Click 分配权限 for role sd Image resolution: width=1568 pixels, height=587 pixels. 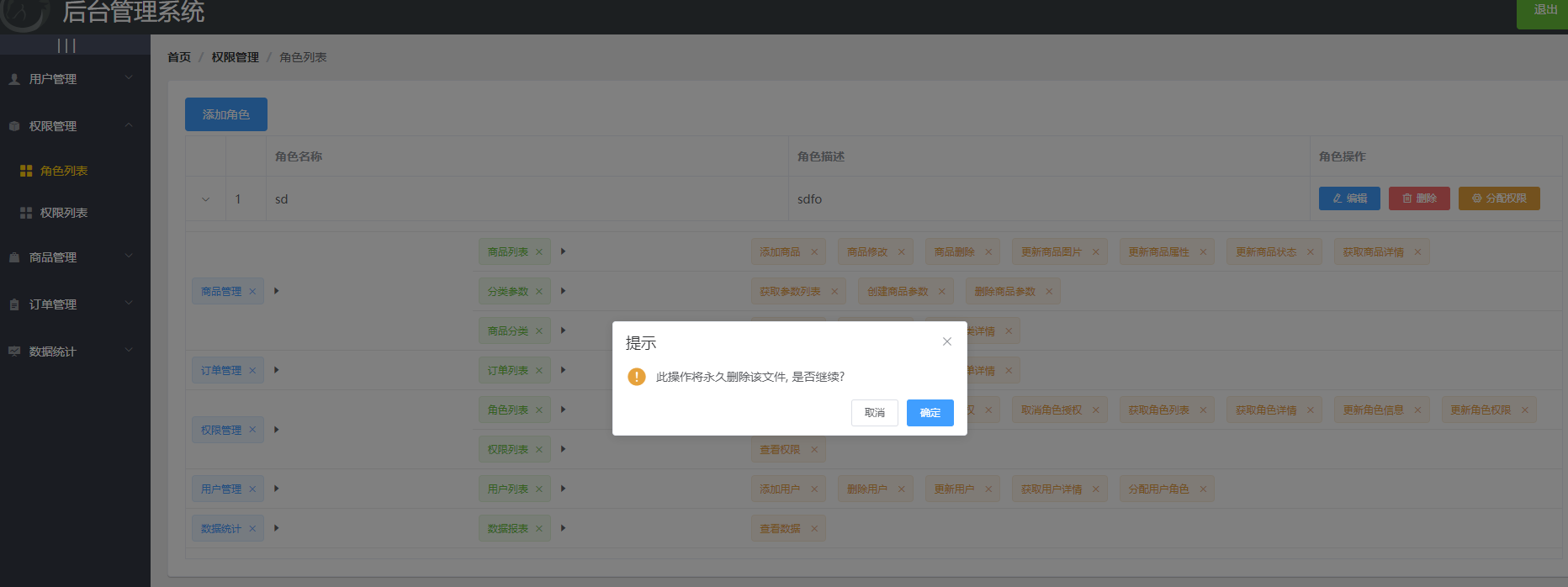point(1499,198)
